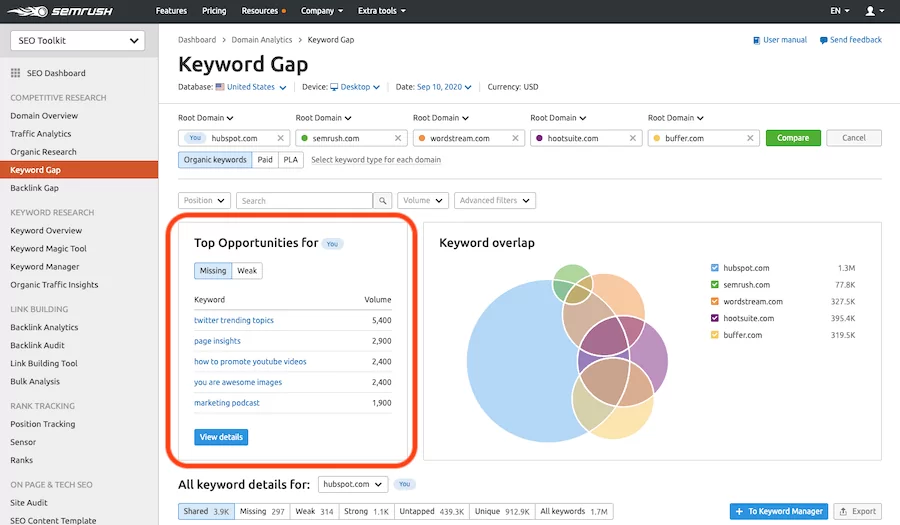The image size is (900, 525).
Task: Click the plus icon on To Keyword Manager
Action: point(739,511)
